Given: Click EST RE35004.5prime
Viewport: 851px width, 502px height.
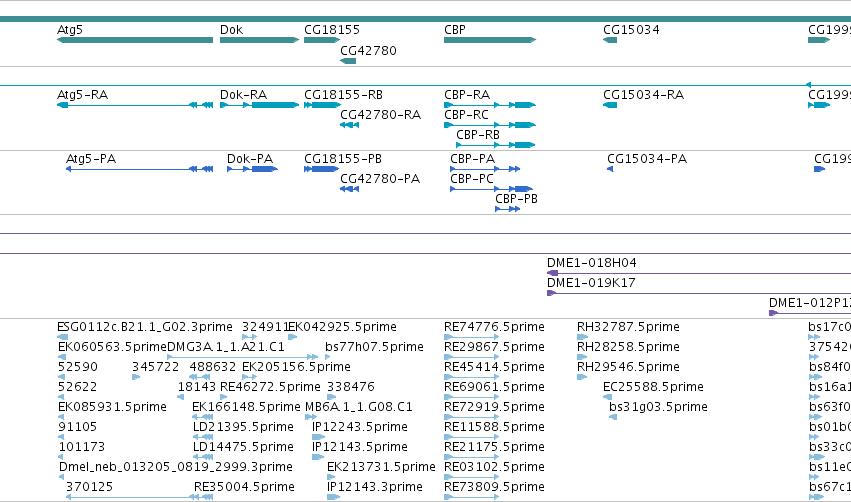Looking at the screenshot, I should pyautogui.click(x=203, y=497).
